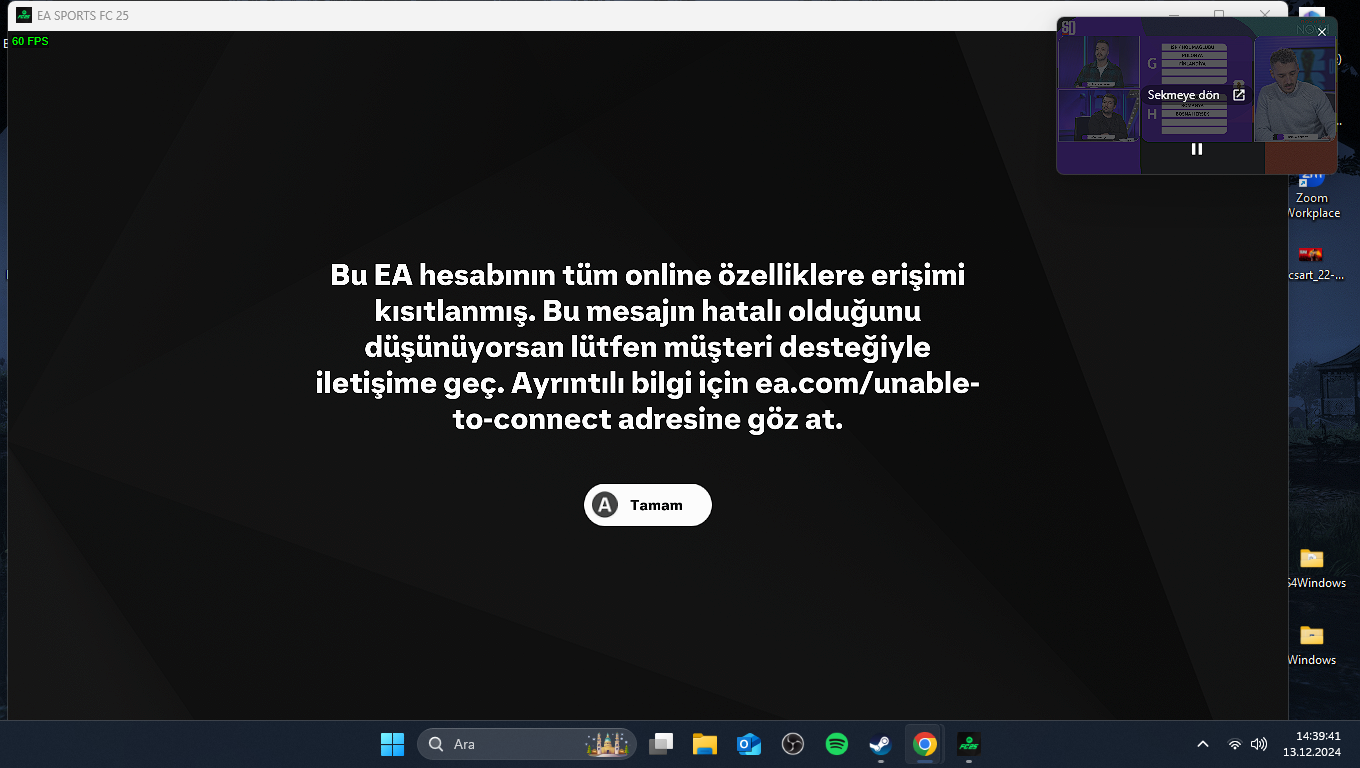Minimize the EA SPORTS FC 25 window
Viewport: 1360px width, 768px height.
[1173, 15]
